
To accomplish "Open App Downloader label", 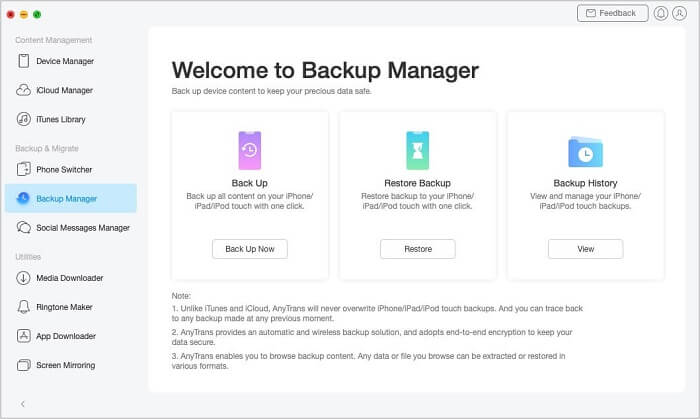I will (66, 336).
